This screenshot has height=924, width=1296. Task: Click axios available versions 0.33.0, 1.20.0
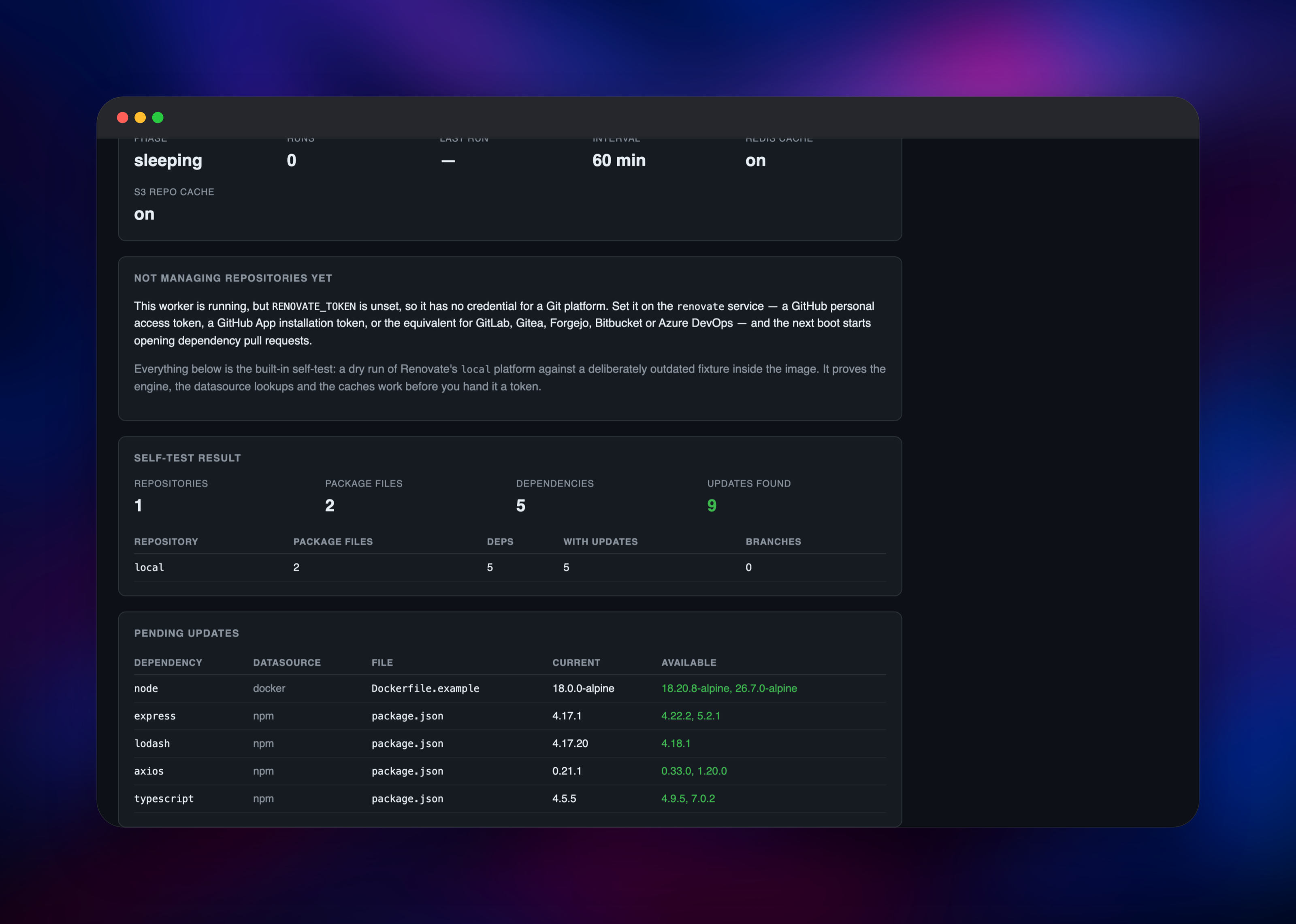click(x=694, y=771)
